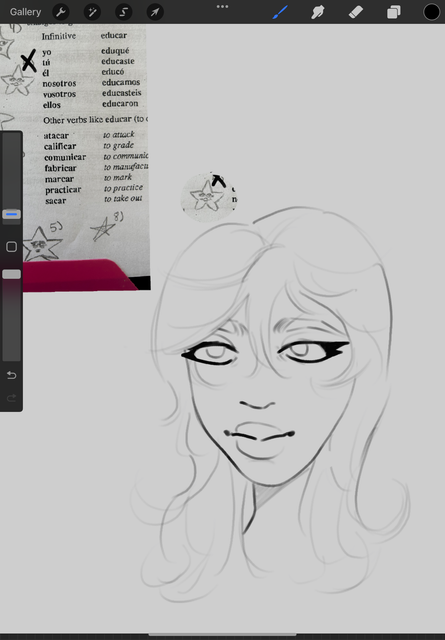This screenshot has height=640, width=445.
Task: Select the Smudge finger tool
Action: tap(318, 12)
